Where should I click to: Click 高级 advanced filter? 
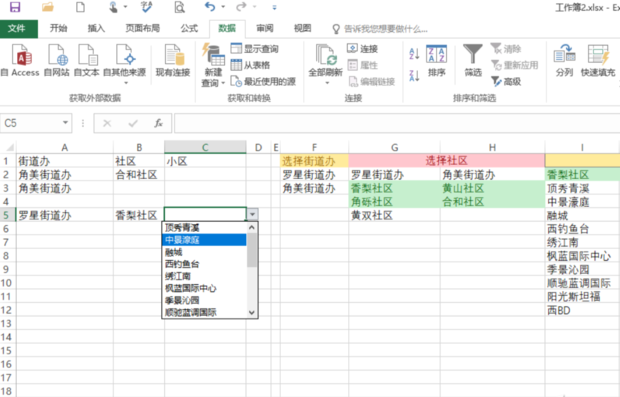506,81
